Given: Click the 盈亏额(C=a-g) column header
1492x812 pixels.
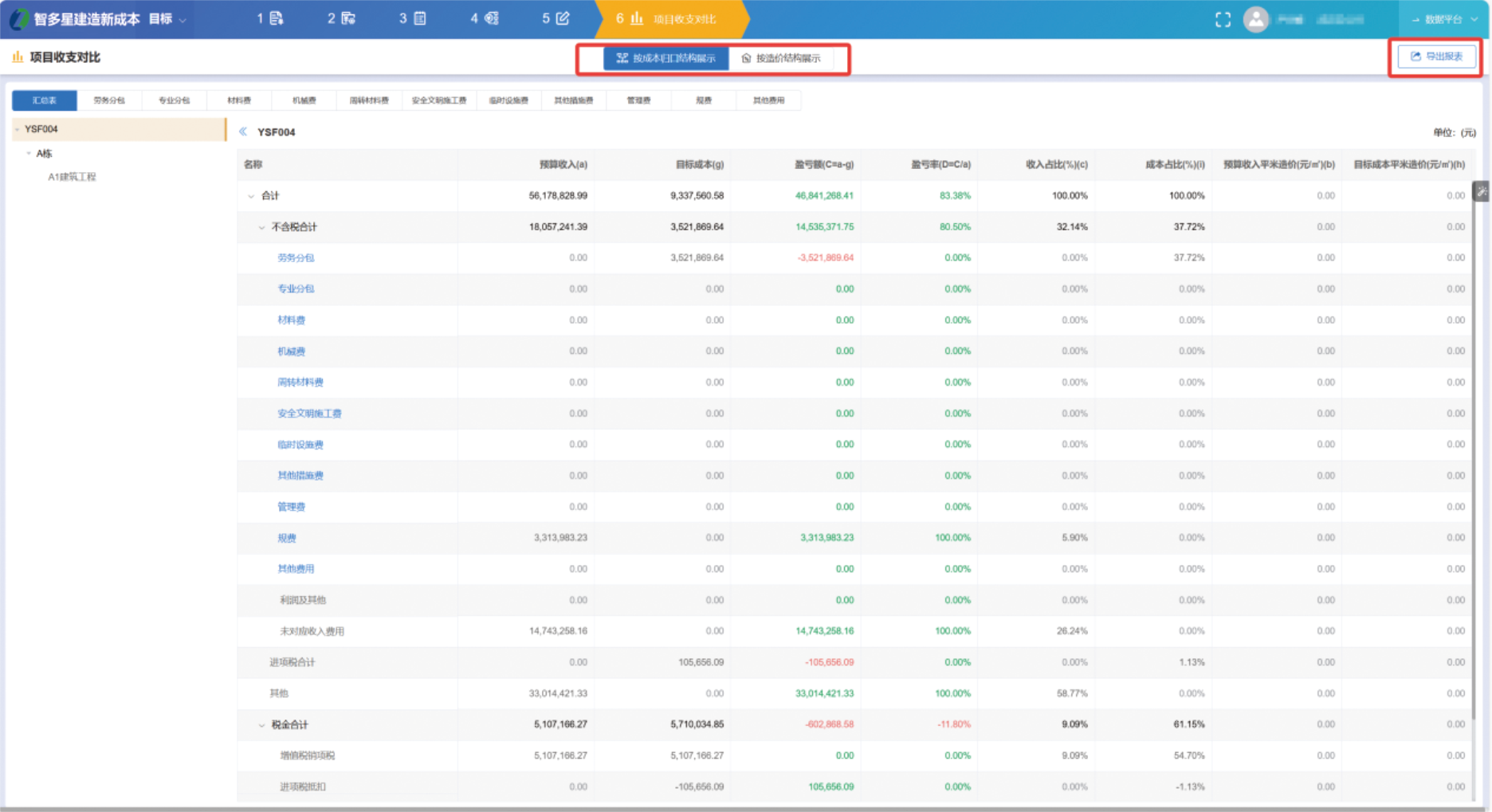Looking at the screenshot, I should pos(823,164).
